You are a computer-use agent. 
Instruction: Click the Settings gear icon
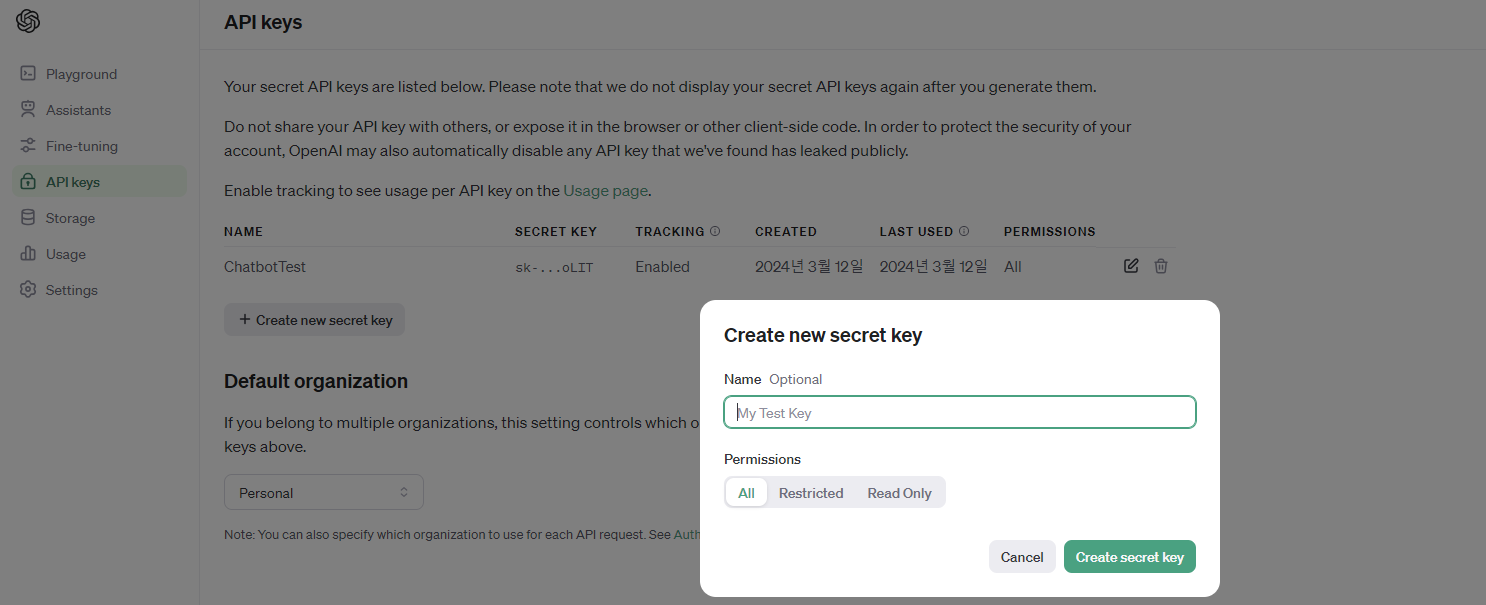coord(28,290)
